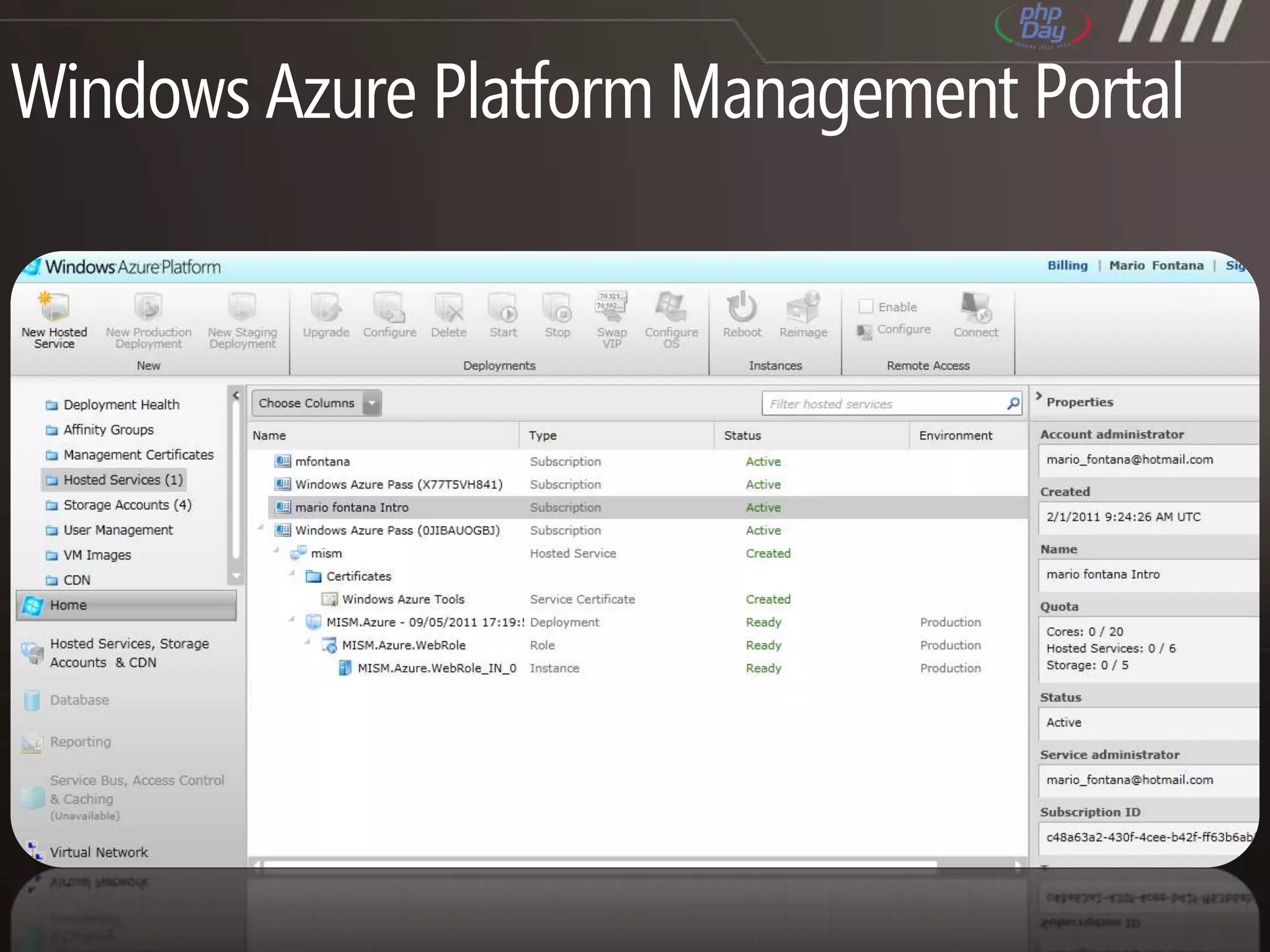Open the Billing link
The width and height of the screenshot is (1270, 952).
(1067, 265)
